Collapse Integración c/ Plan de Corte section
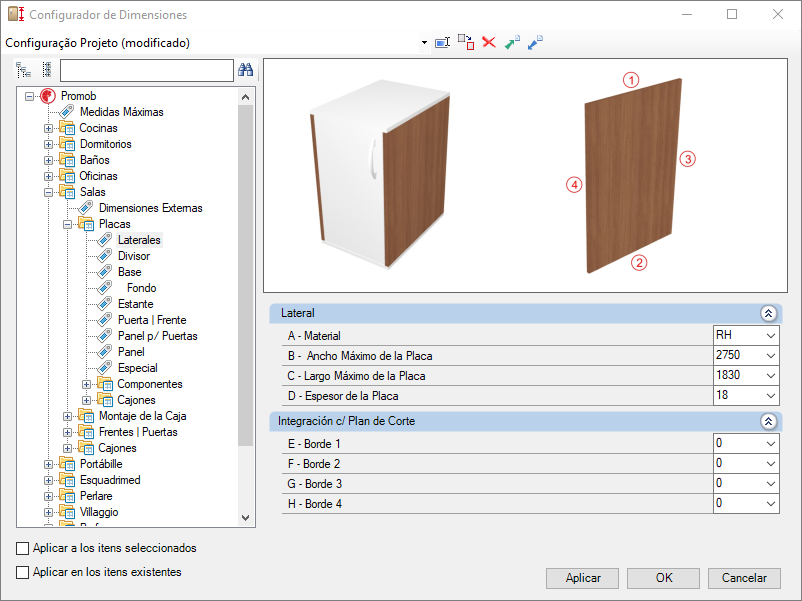Image resolution: width=802 pixels, height=601 pixels. 768,421
